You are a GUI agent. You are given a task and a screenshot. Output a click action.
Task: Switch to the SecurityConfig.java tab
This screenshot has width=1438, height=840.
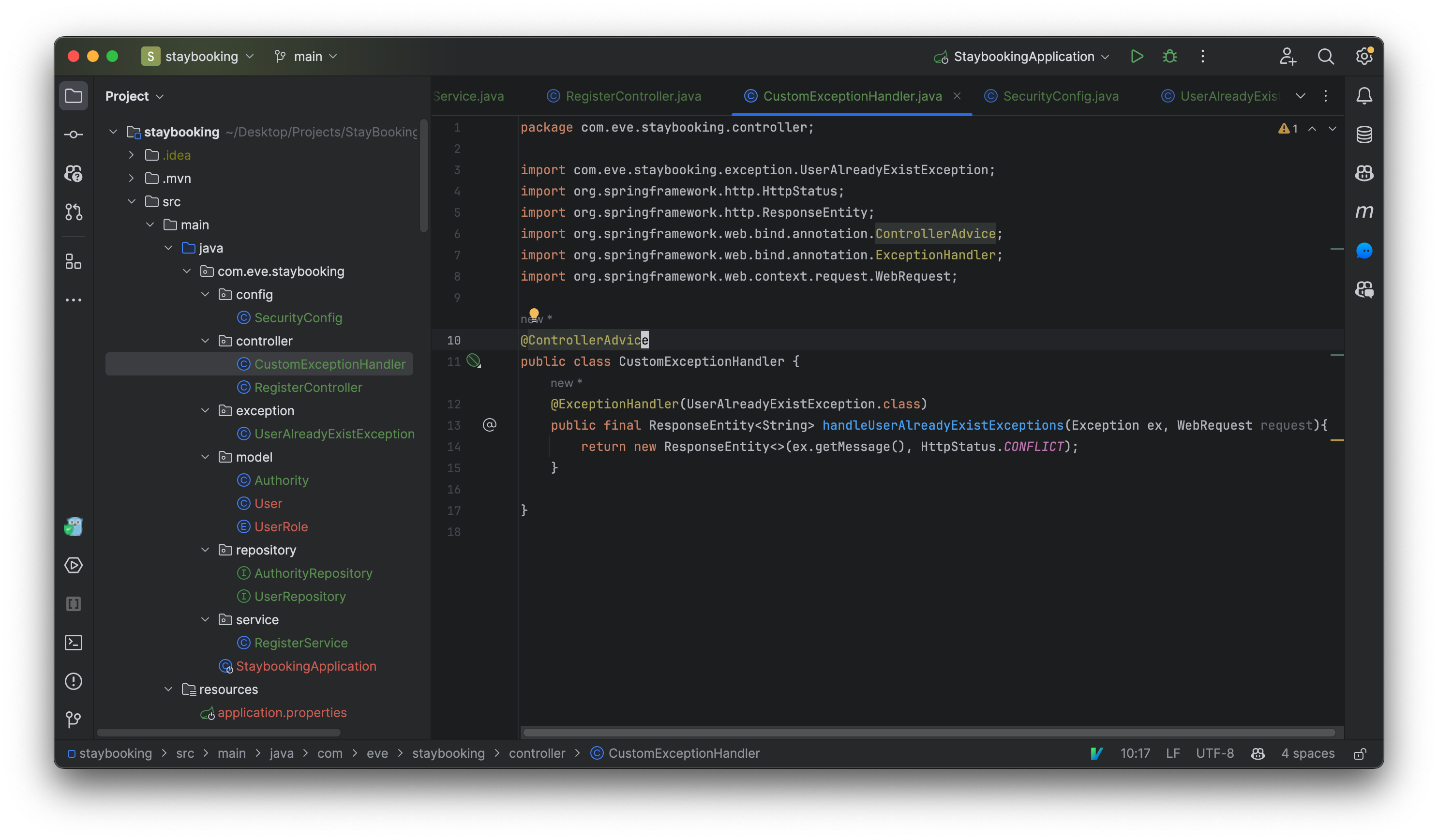pos(1060,96)
